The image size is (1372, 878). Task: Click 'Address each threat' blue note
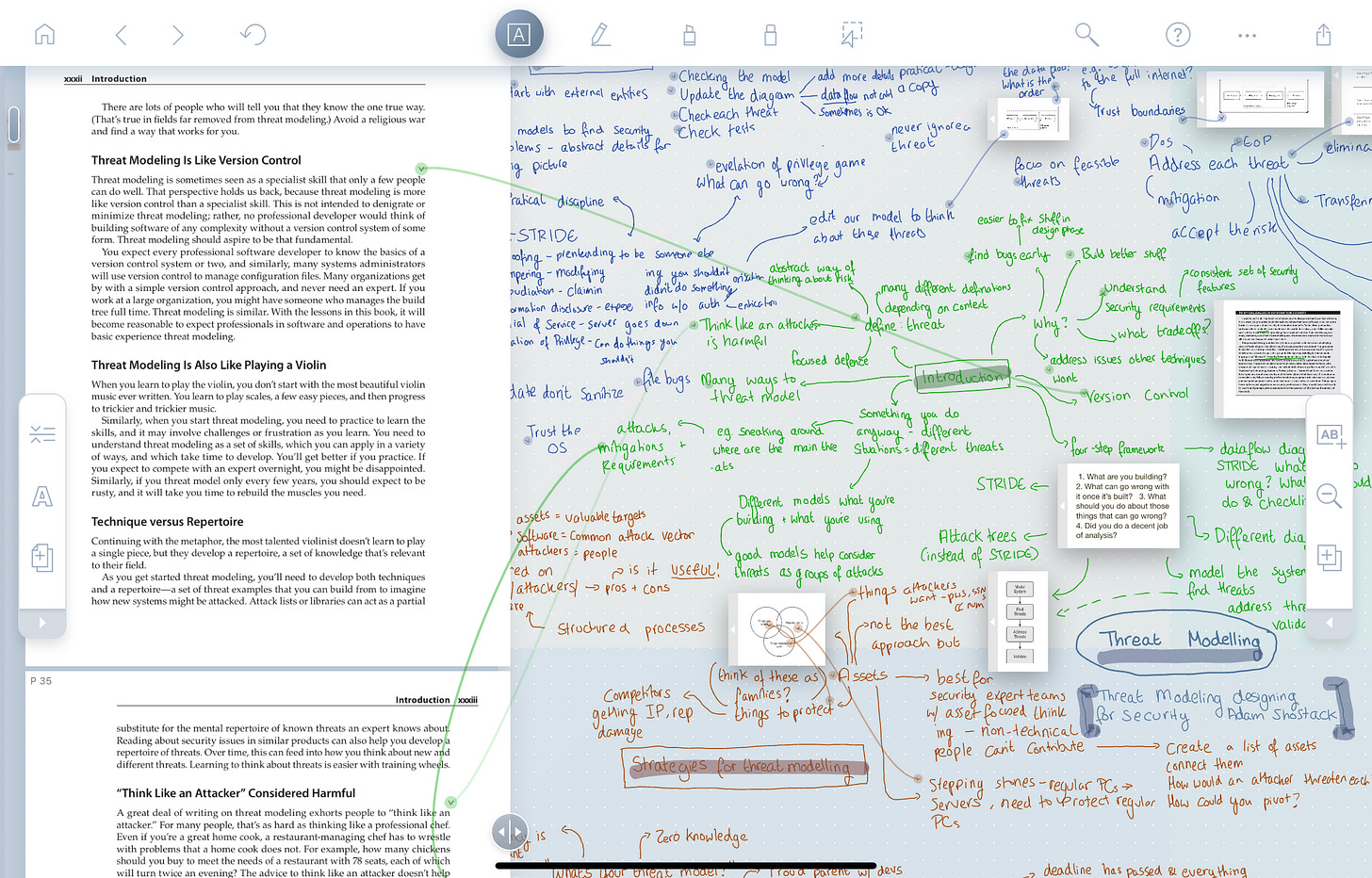(1217, 163)
